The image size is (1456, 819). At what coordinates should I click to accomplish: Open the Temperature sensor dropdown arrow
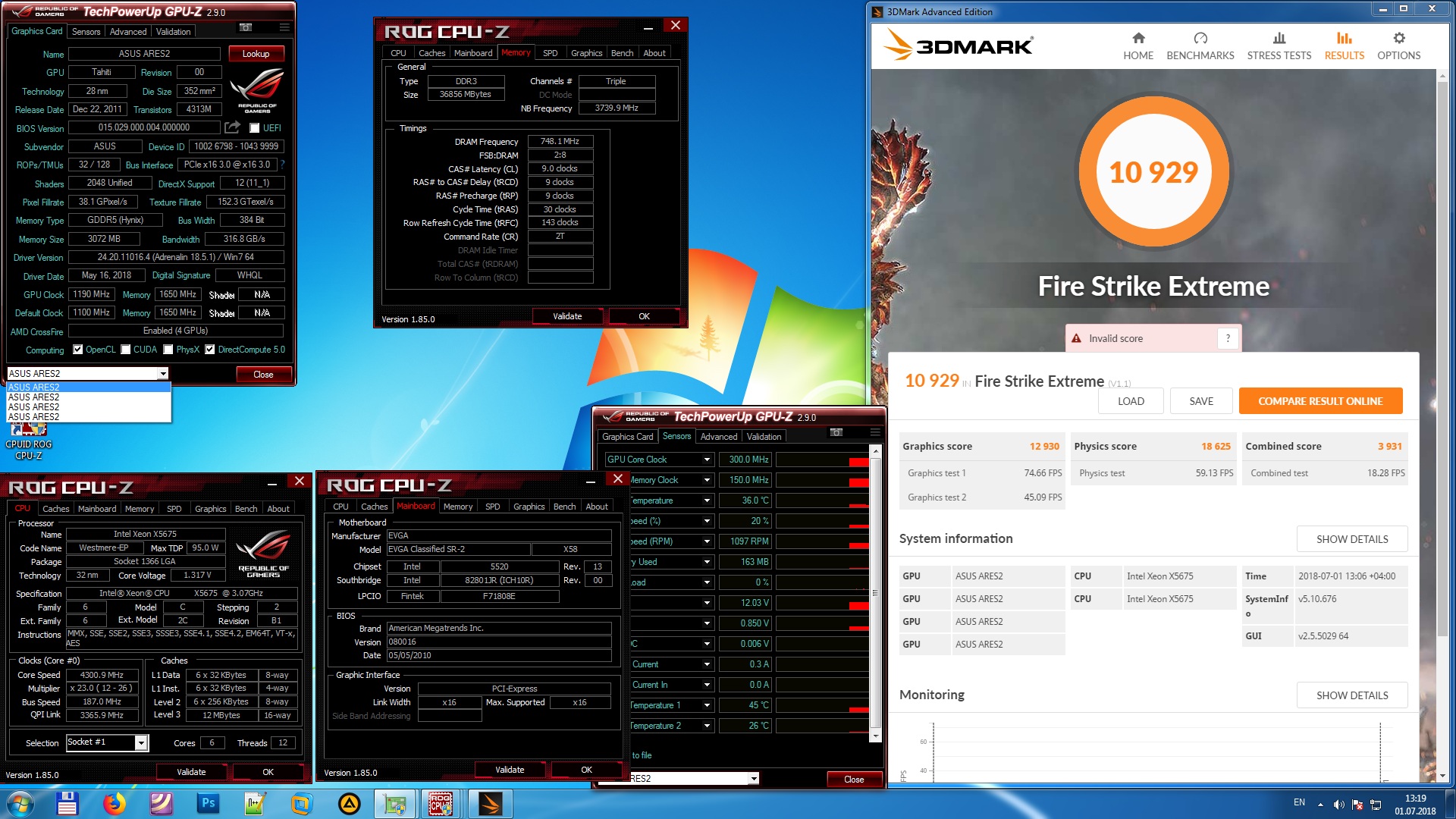point(707,500)
